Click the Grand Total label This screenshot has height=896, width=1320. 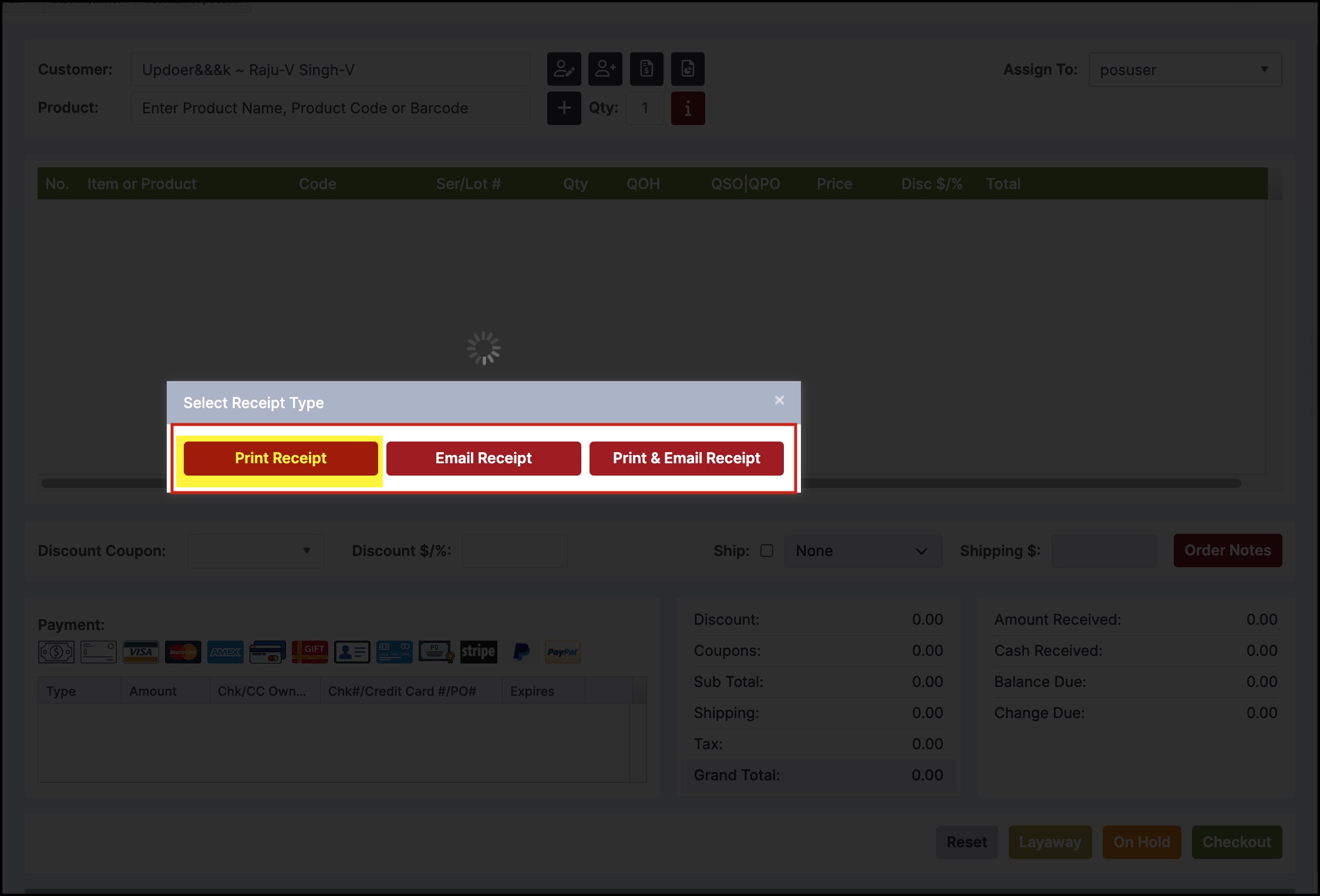click(737, 775)
